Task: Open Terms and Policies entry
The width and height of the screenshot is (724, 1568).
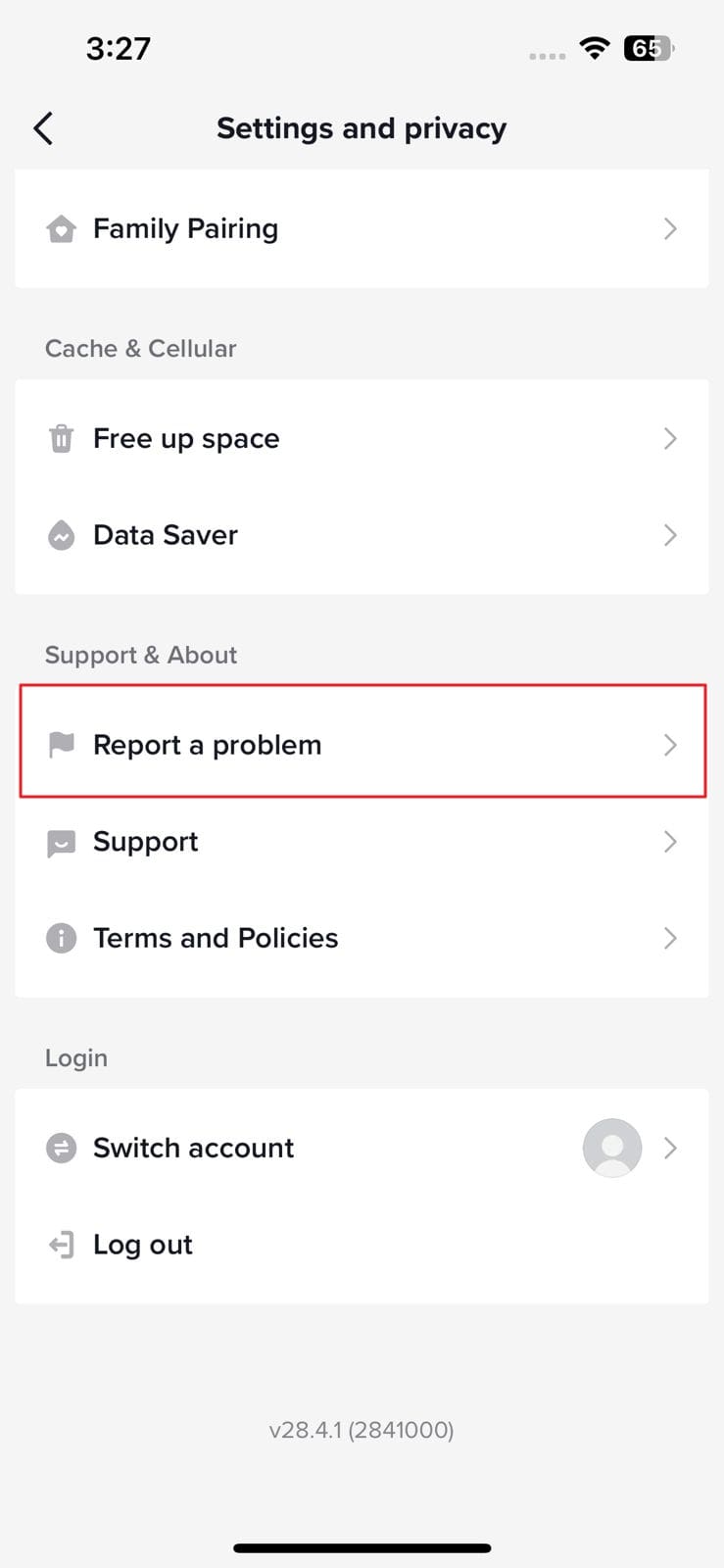Action: [x=362, y=938]
